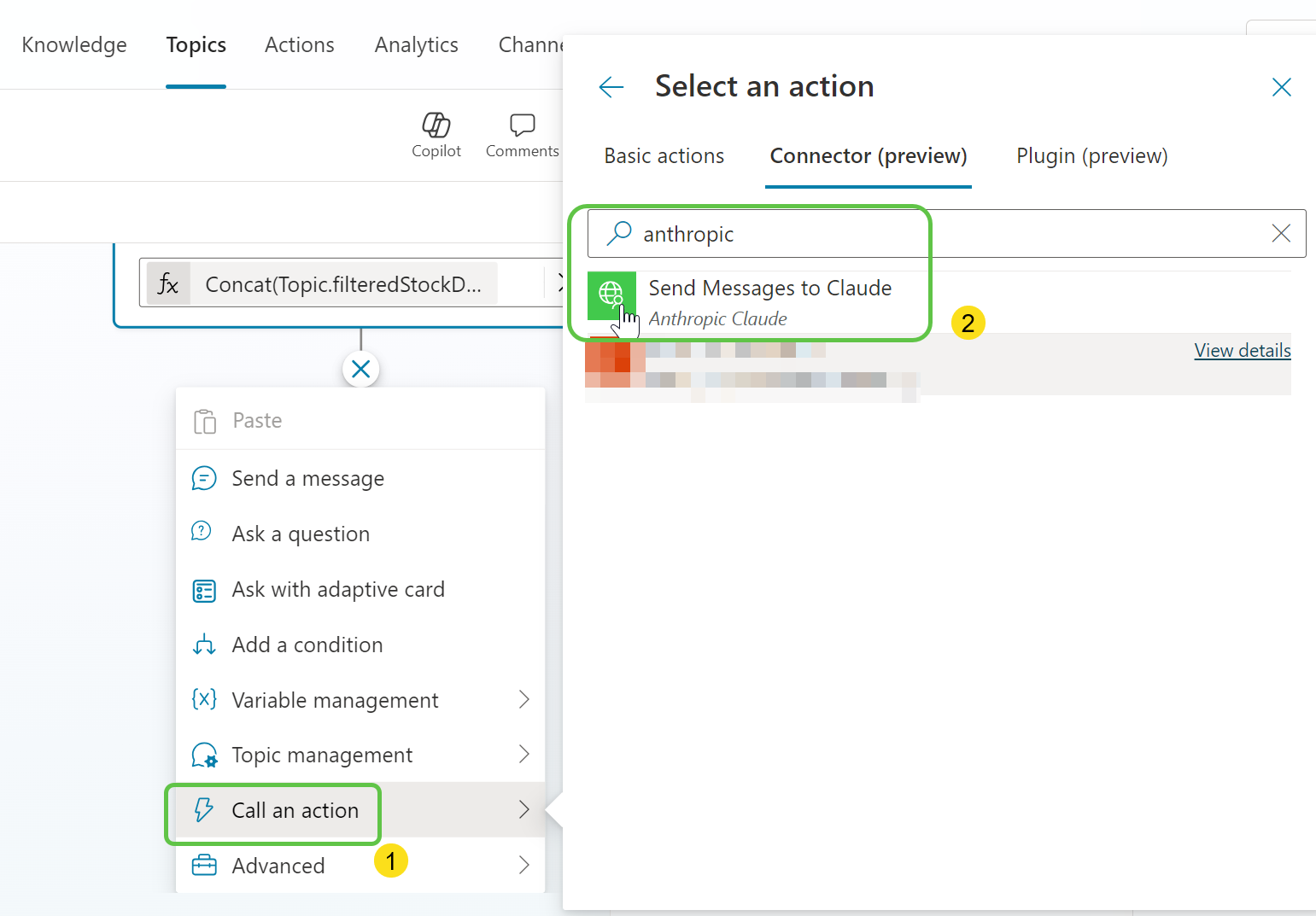Image resolution: width=1316 pixels, height=916 pixels.
Task: Switch to the Topics tab
Action: coord(196,44)
